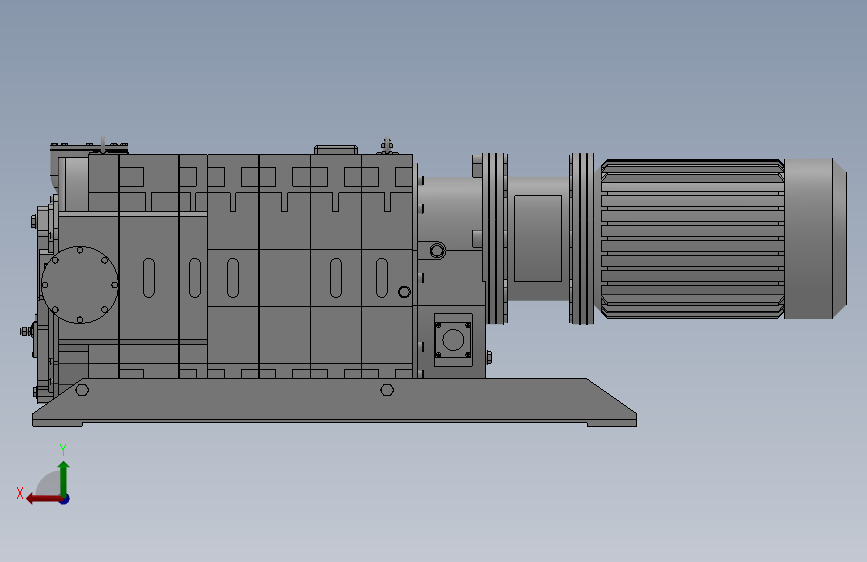The image size is (867, 562).
Task: Select the round eight-bolt flange cover
Action: (x=80, y=285)
